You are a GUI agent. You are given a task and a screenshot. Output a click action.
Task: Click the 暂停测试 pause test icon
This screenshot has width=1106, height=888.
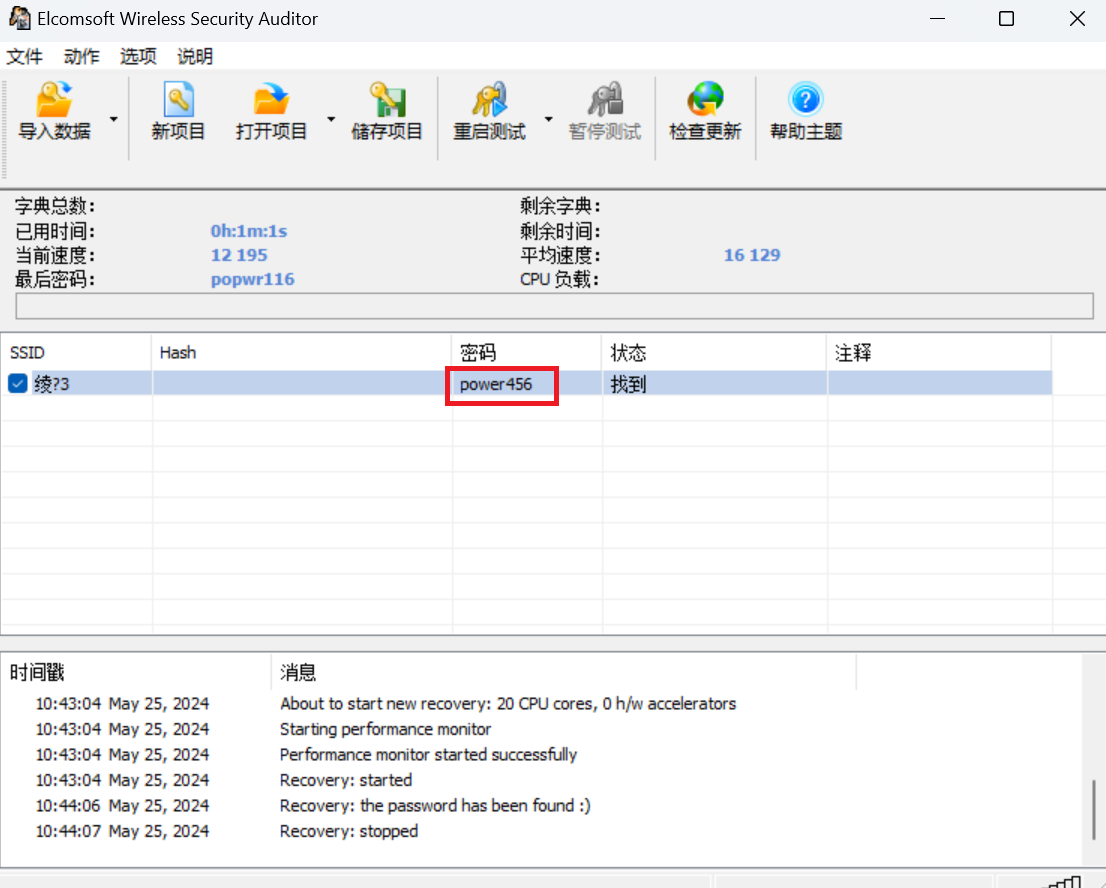click(x=605, y=99)
